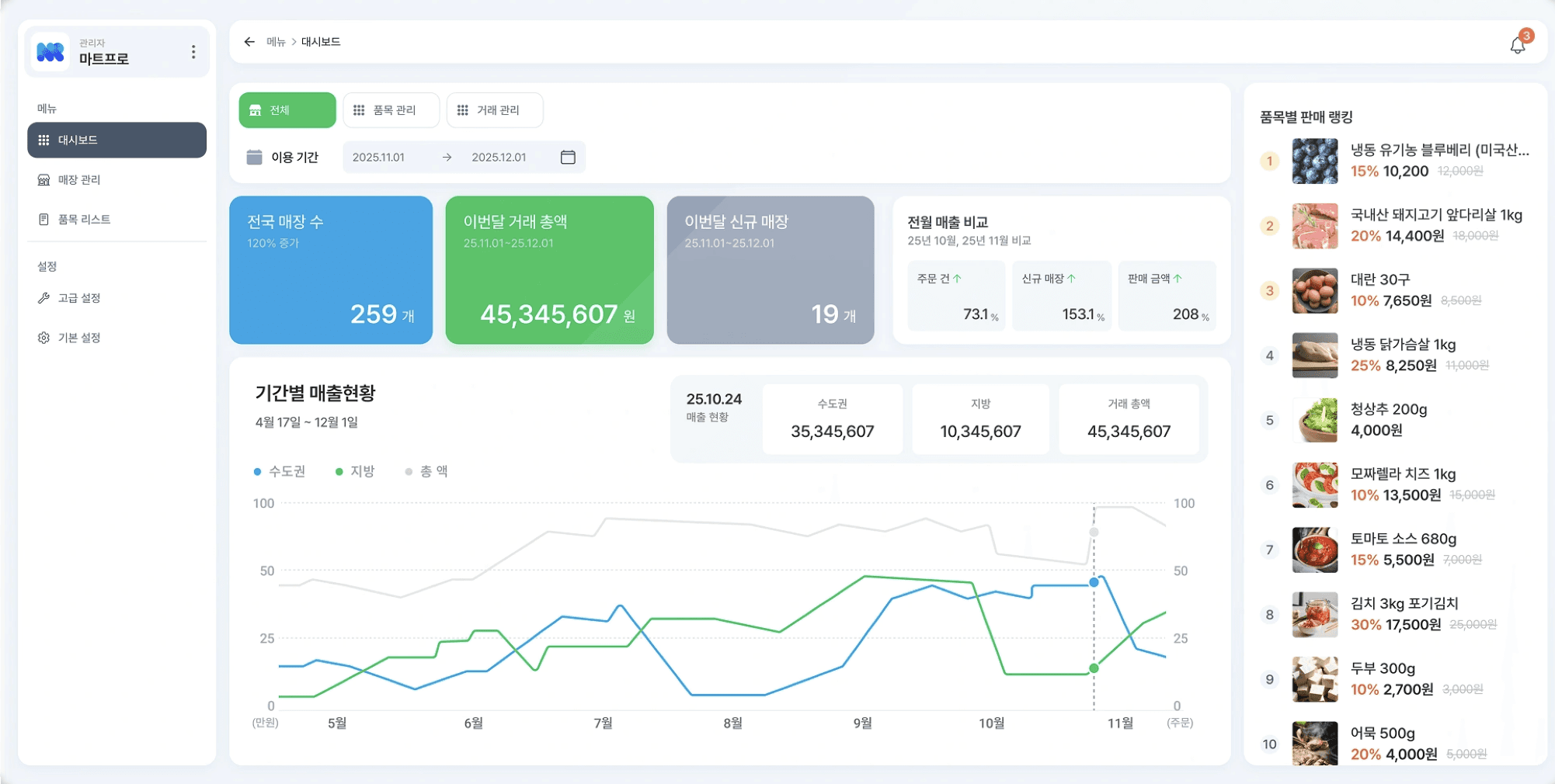Open 고급 설정 settings
This screenshot has width=1555, height=784.
[x=117, y=298]
